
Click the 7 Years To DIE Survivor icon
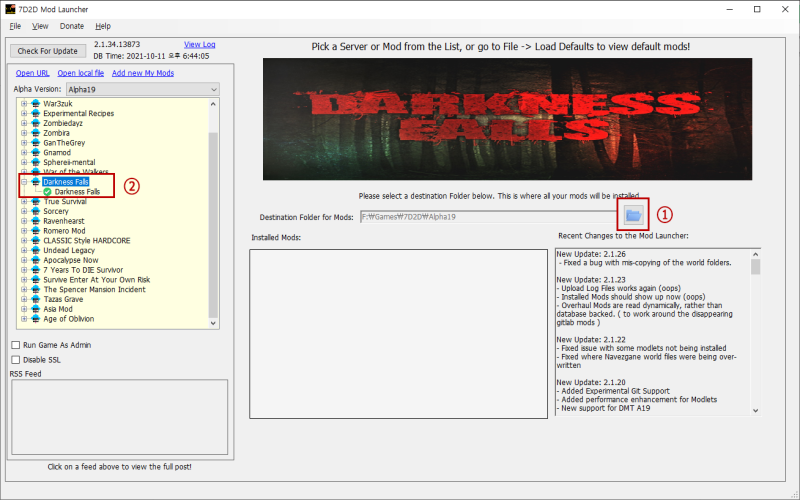coord(36,270)
